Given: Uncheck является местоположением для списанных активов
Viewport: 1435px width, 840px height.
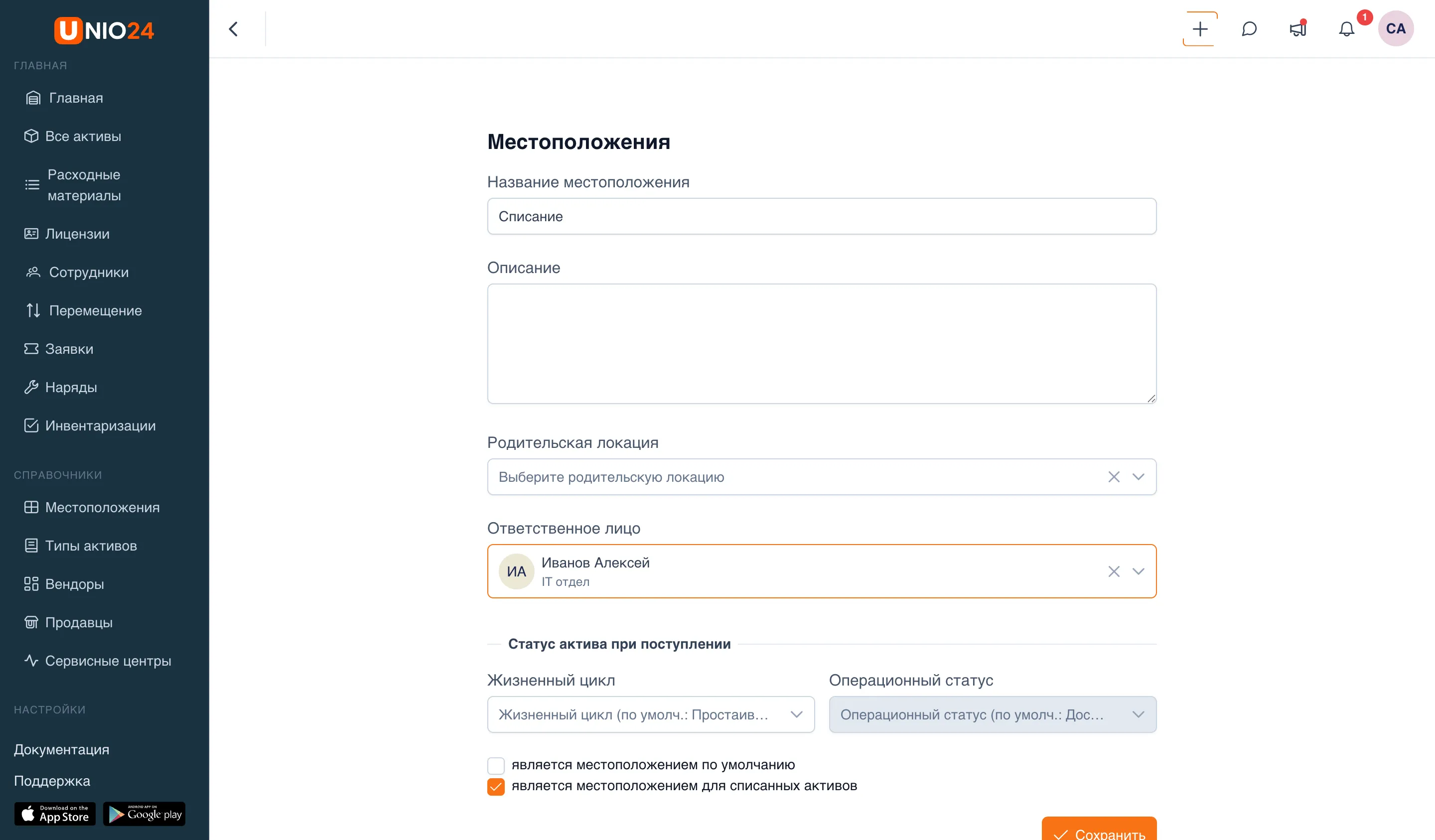Looking at the screenshot, I should pyautogui.click(x=495, y=787).
